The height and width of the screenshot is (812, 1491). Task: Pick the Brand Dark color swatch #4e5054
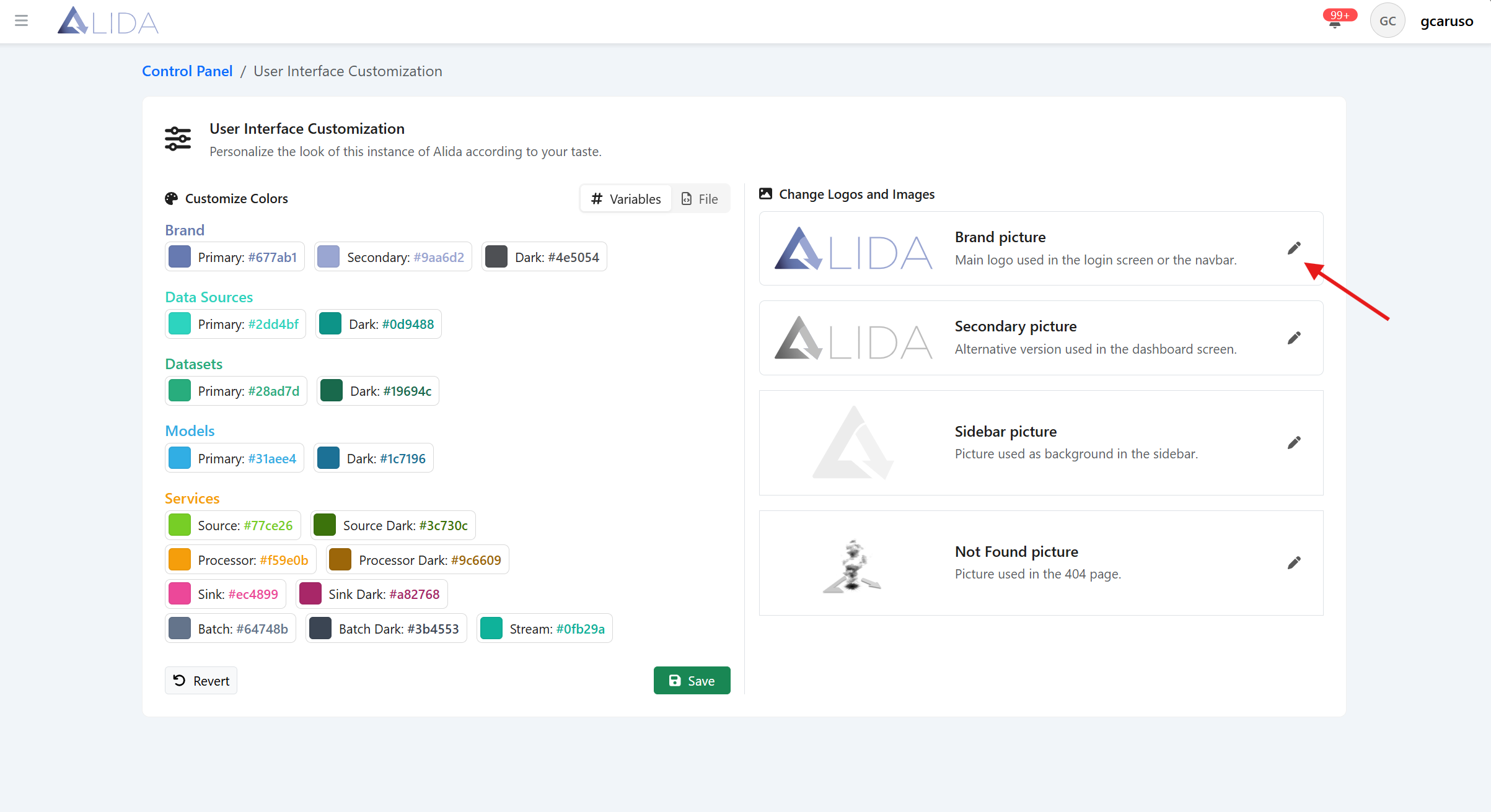click(496, 256)
